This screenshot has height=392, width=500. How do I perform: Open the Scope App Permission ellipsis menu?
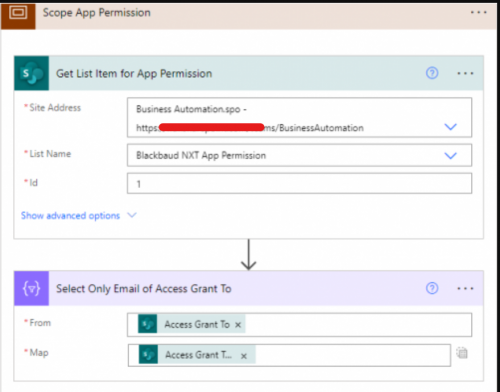point(478,13)
